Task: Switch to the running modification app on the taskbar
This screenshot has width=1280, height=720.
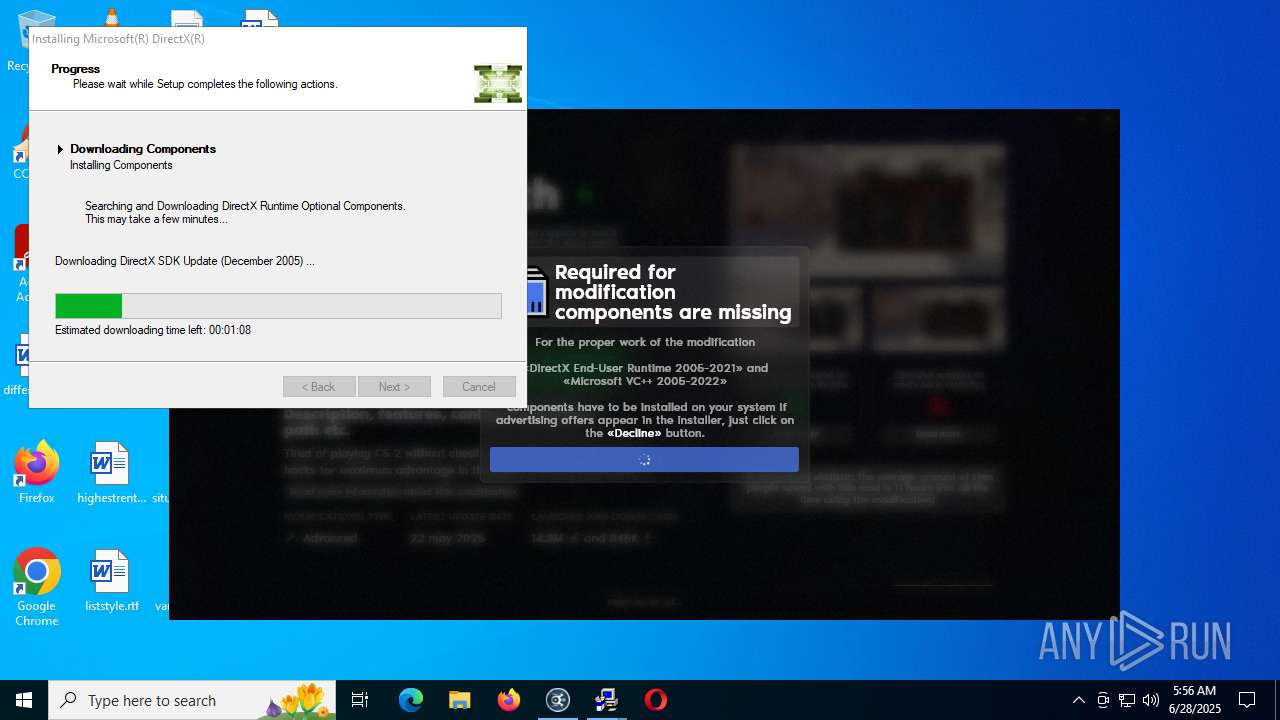Action: pyautogui.click(x=558, y=700)
